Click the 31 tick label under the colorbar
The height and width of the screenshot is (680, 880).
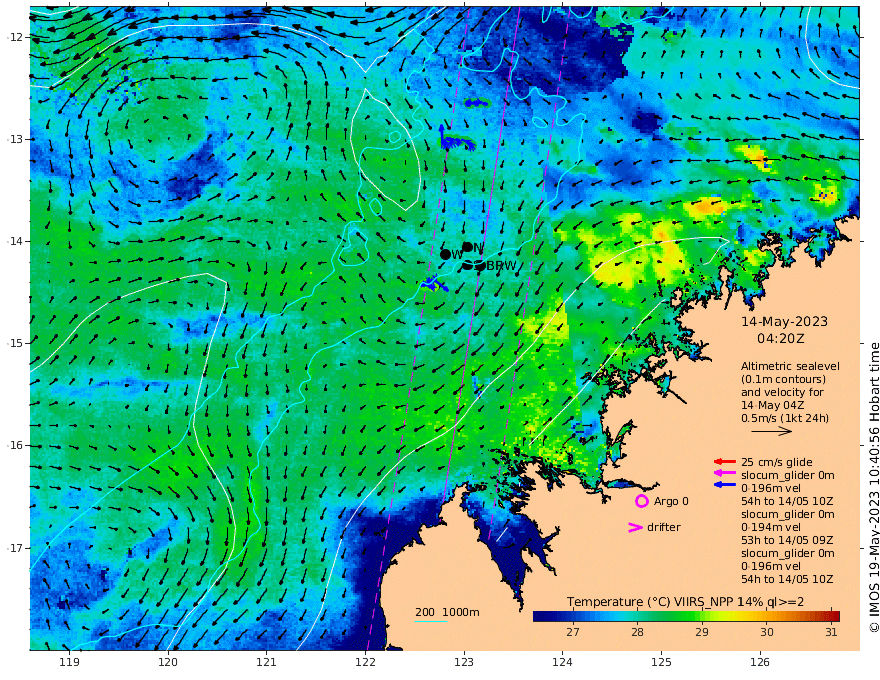831,632
